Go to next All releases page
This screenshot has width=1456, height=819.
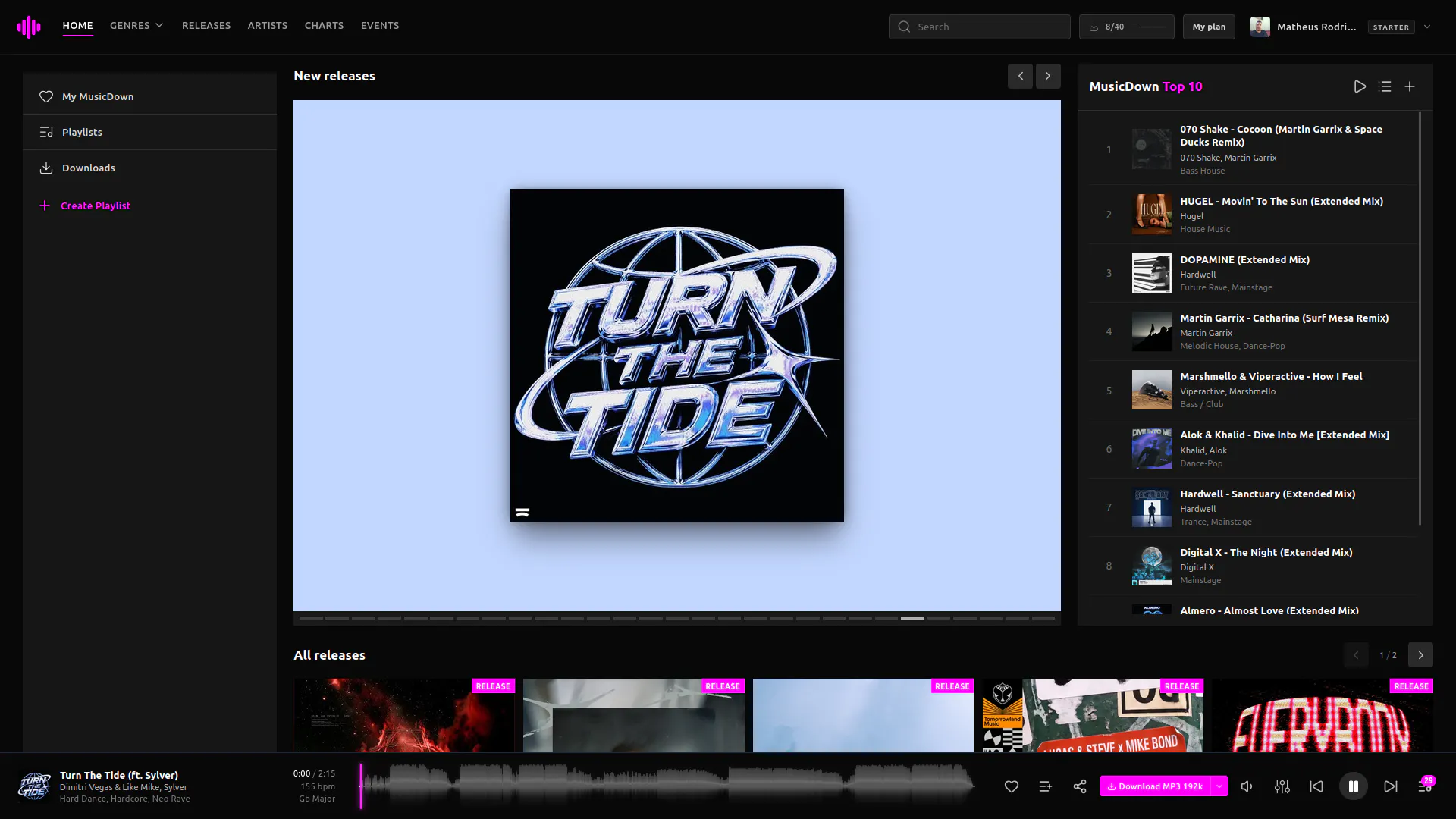click(x=1420, y=655)
